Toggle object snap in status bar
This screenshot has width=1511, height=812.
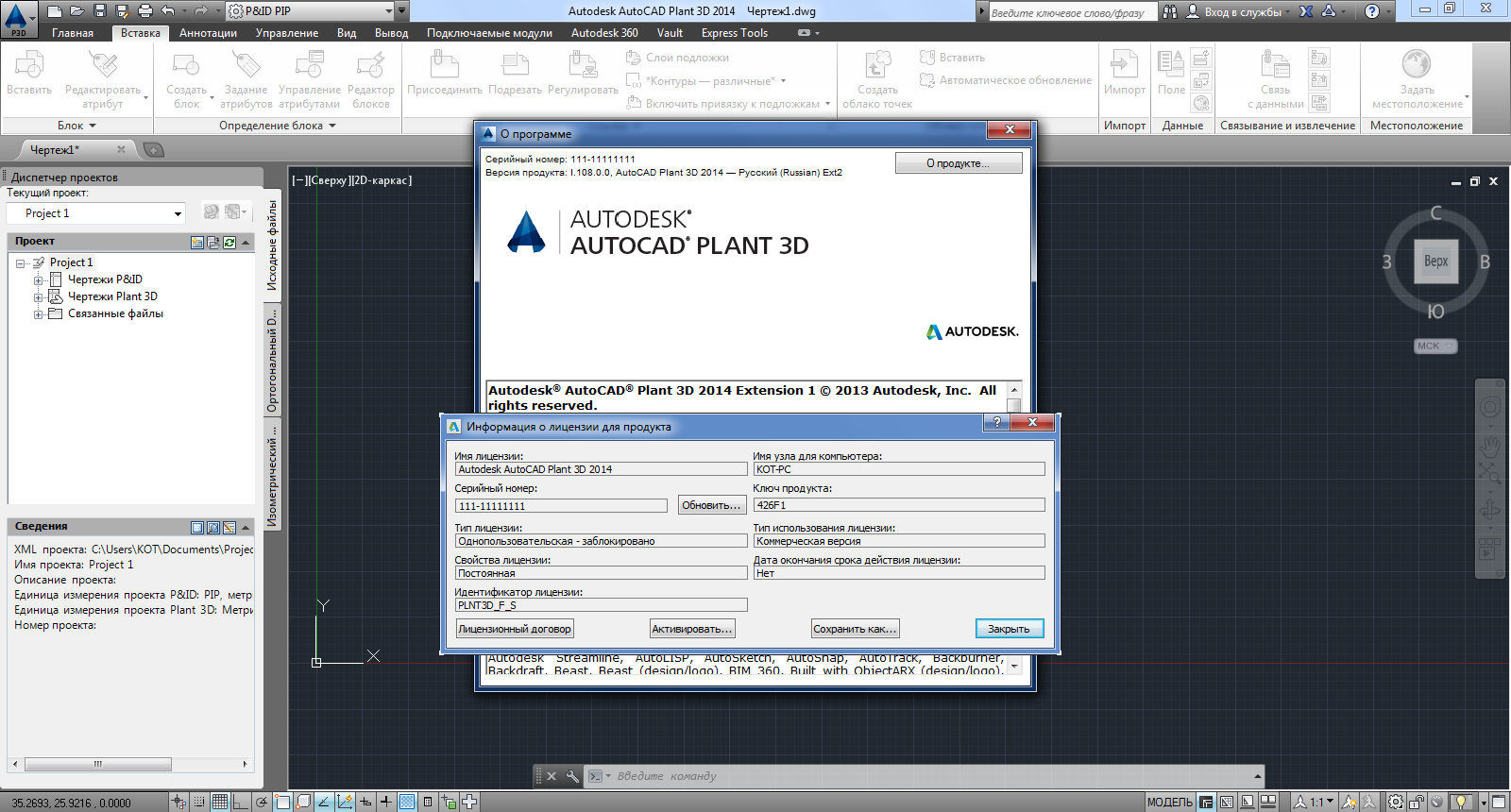282,802
